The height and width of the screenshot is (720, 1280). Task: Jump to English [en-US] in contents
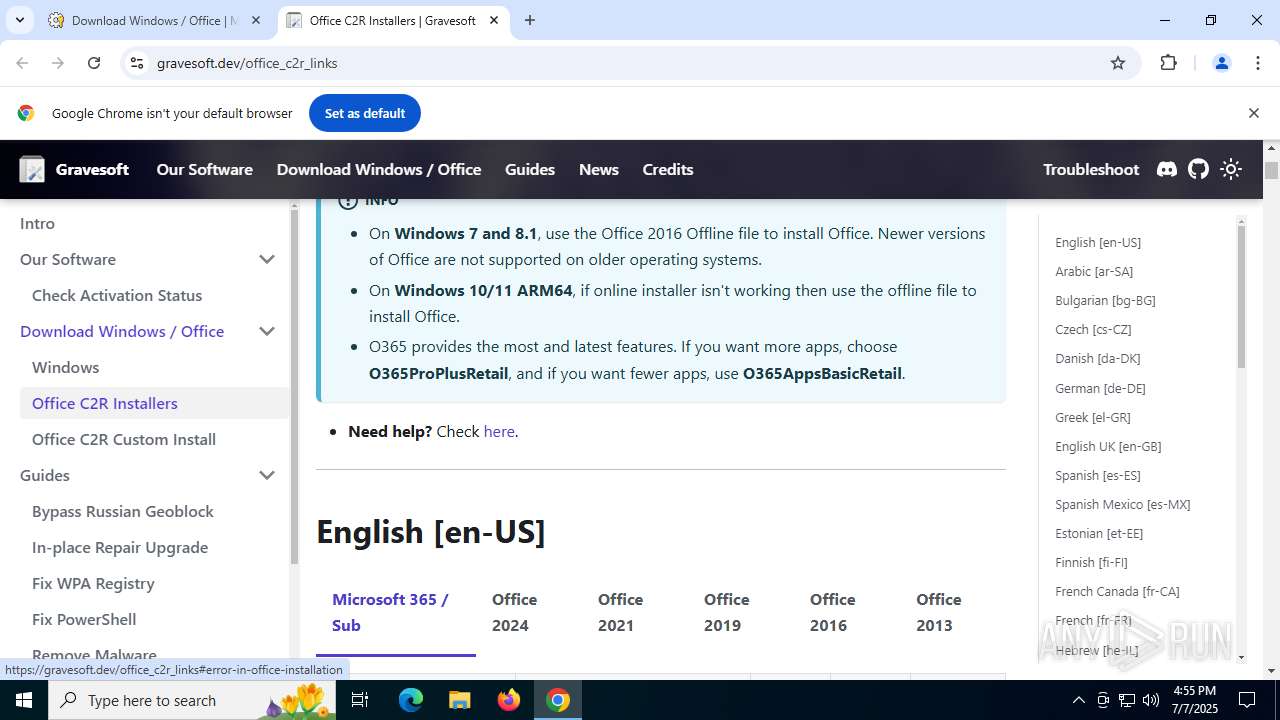tap(1098, 242)
